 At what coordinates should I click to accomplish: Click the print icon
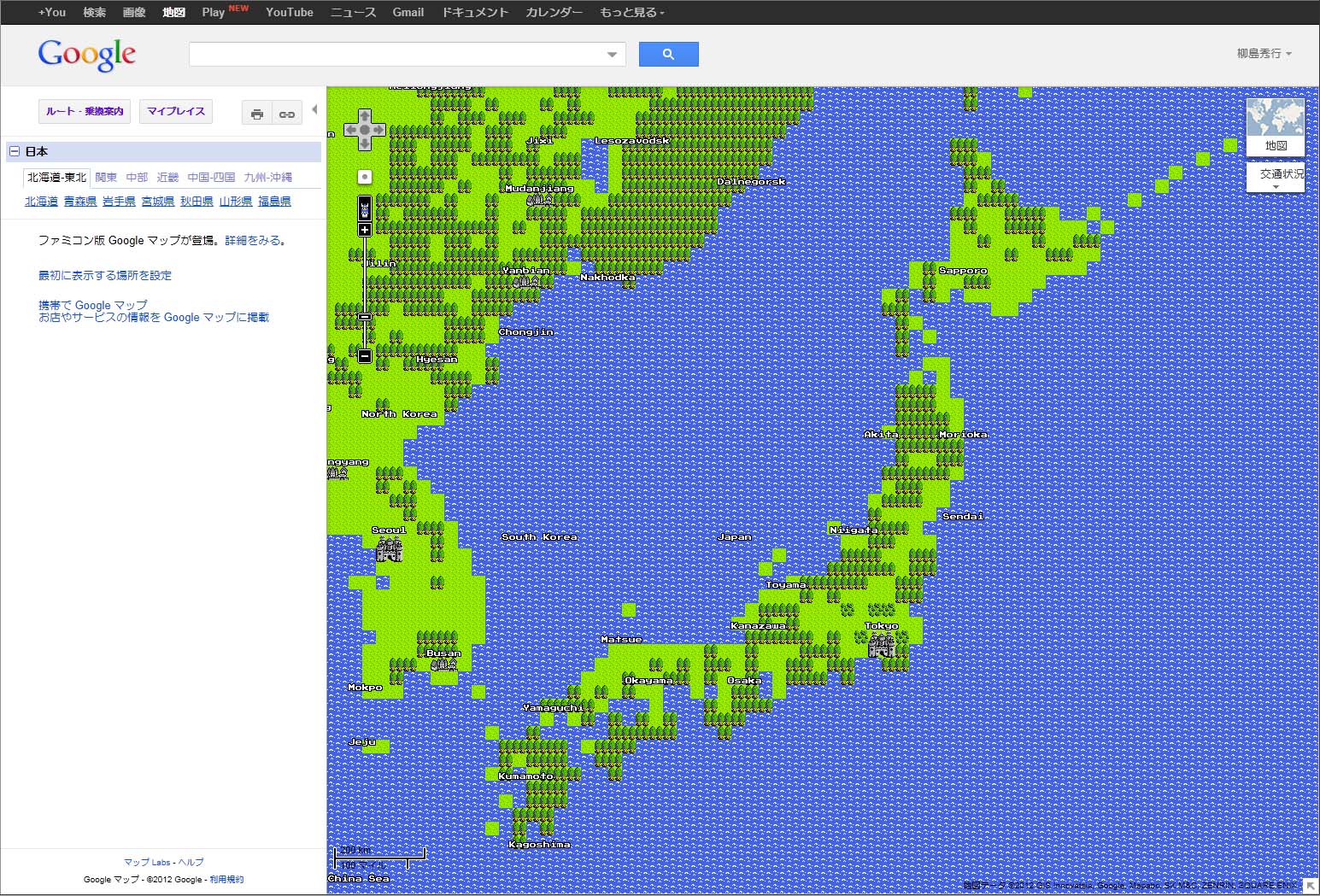257,114
